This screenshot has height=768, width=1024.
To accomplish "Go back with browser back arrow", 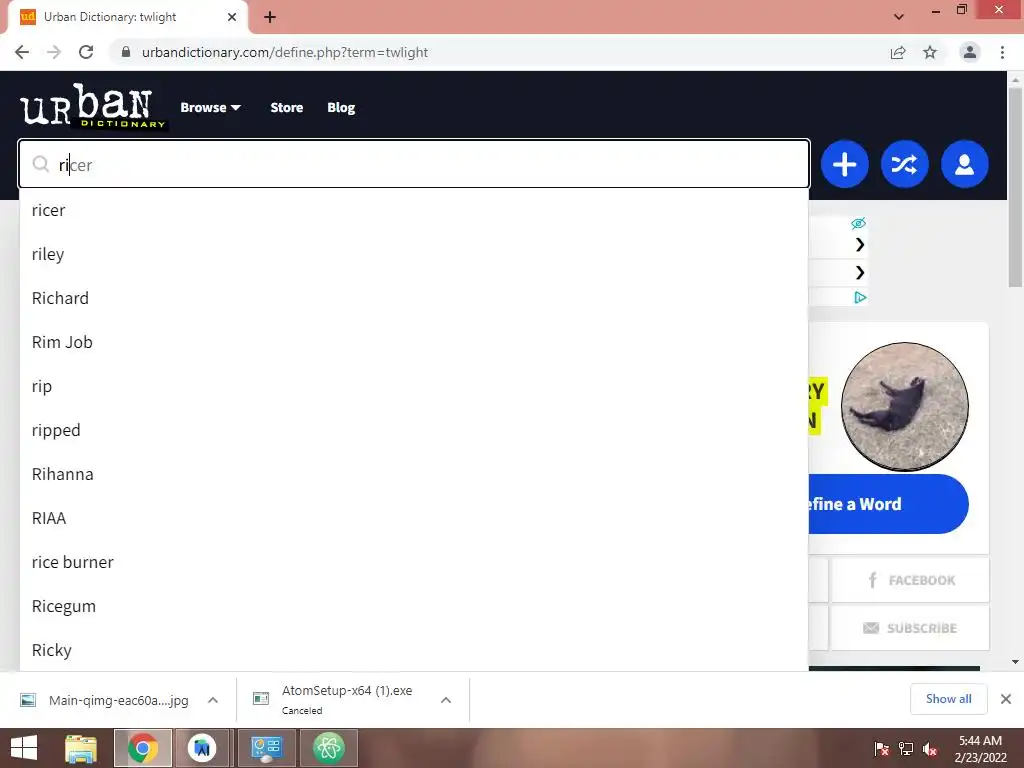I will [22, 52].
